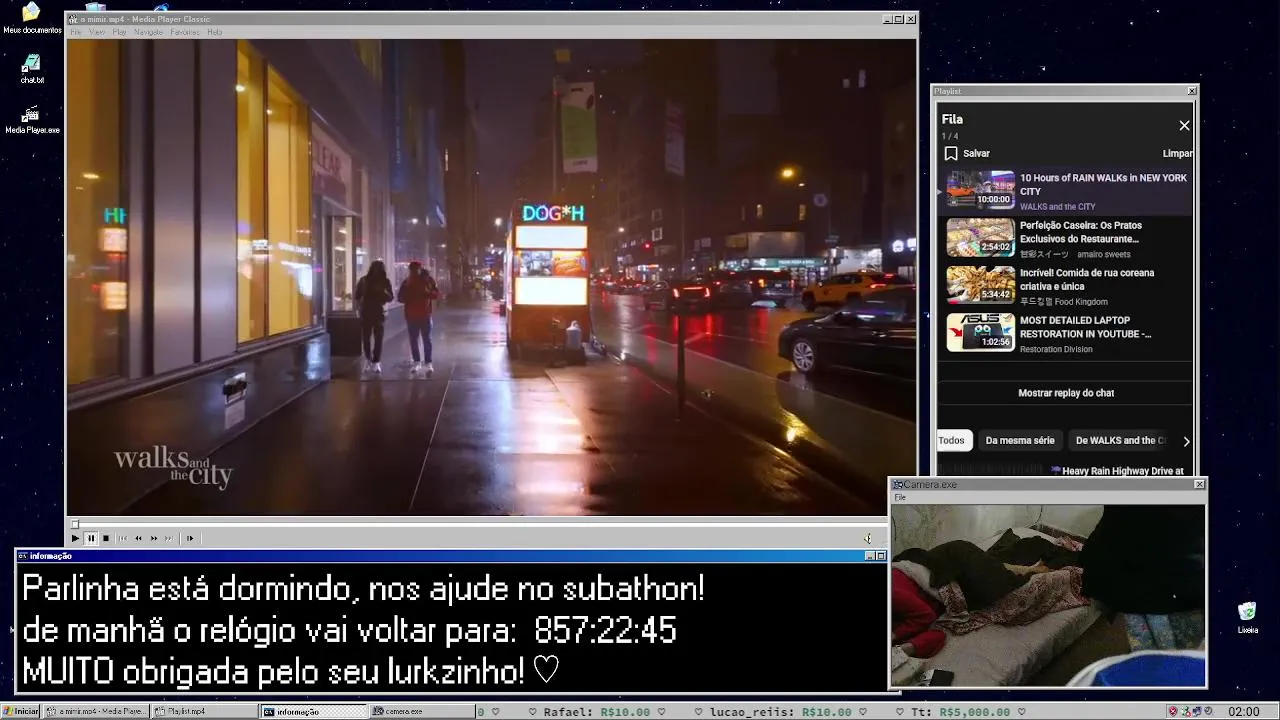
Task: Click the fast-forward button in the player controls
Action: (154, 538)
